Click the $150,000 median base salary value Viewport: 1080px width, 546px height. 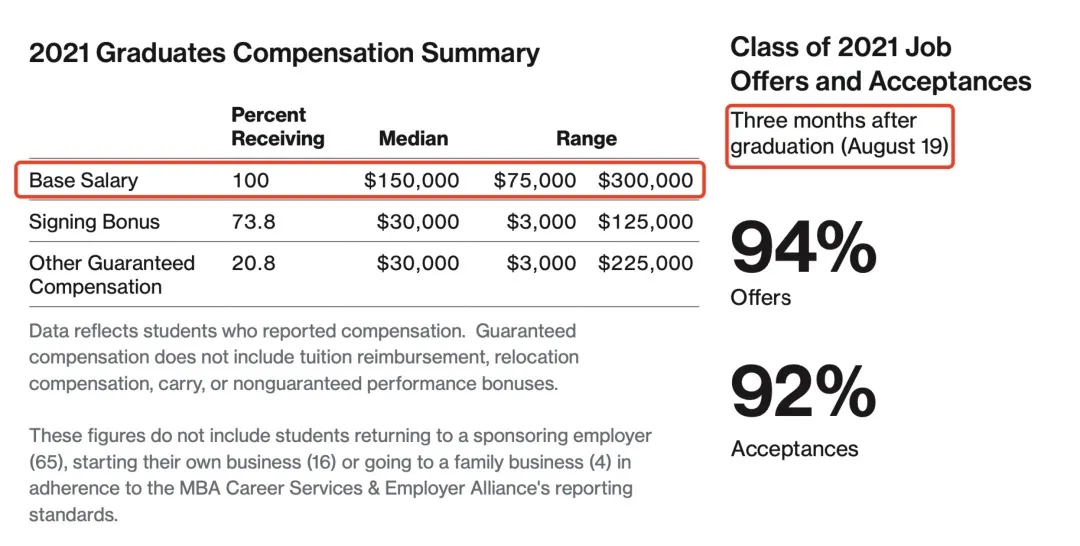click(x=411, y=181)
